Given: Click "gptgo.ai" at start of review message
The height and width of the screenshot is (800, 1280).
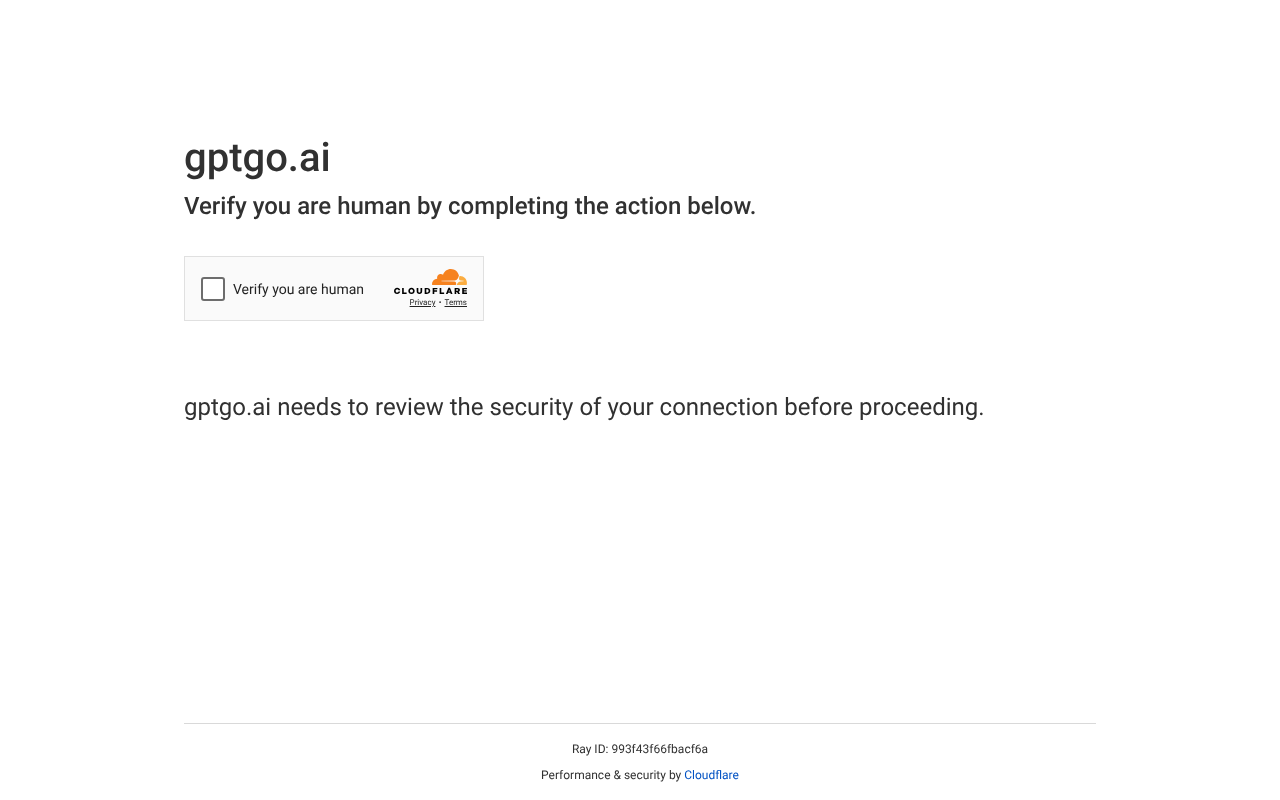Looking at the screenshot, I should pos(227,407).
